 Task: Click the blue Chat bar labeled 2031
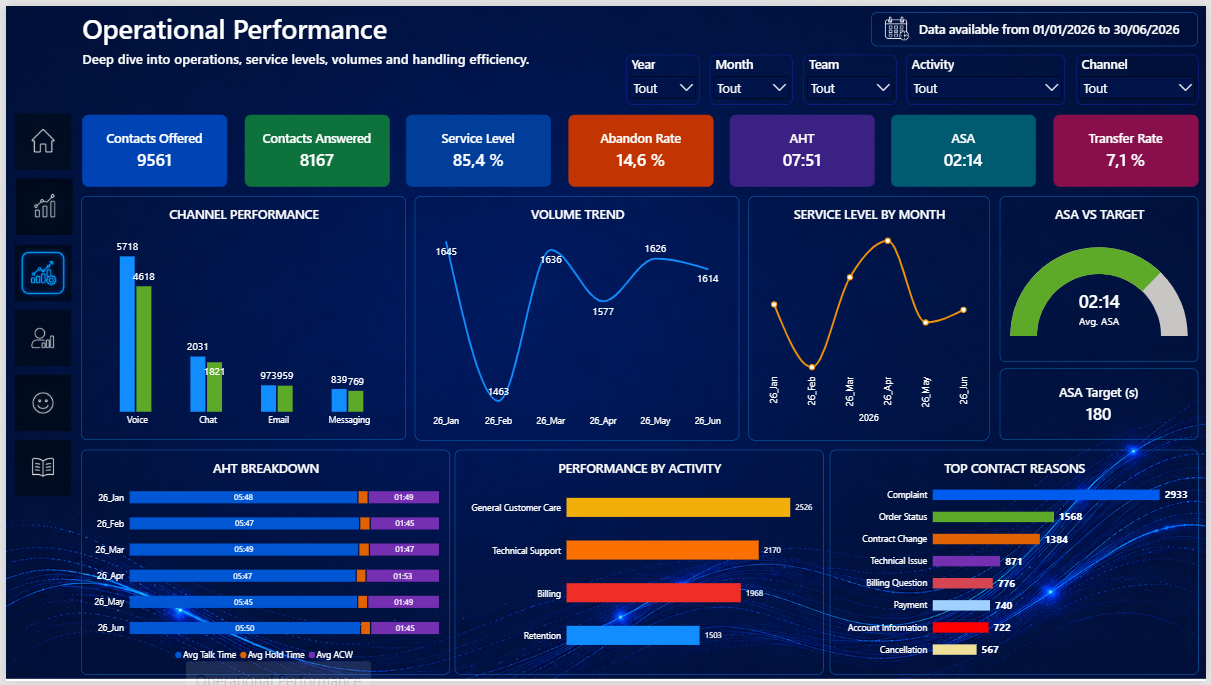(x=198, y=384)
